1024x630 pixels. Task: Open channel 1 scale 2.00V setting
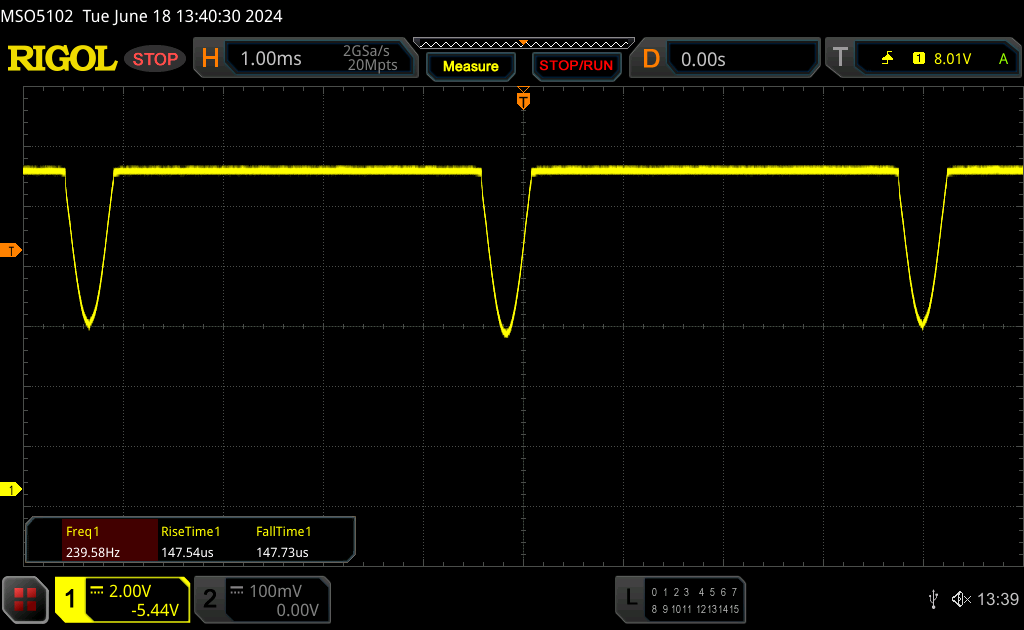click(130, 591)
